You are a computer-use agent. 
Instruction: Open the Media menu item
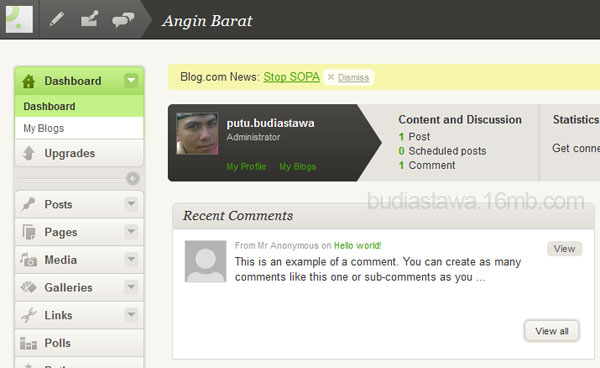[x=79, y=260]
